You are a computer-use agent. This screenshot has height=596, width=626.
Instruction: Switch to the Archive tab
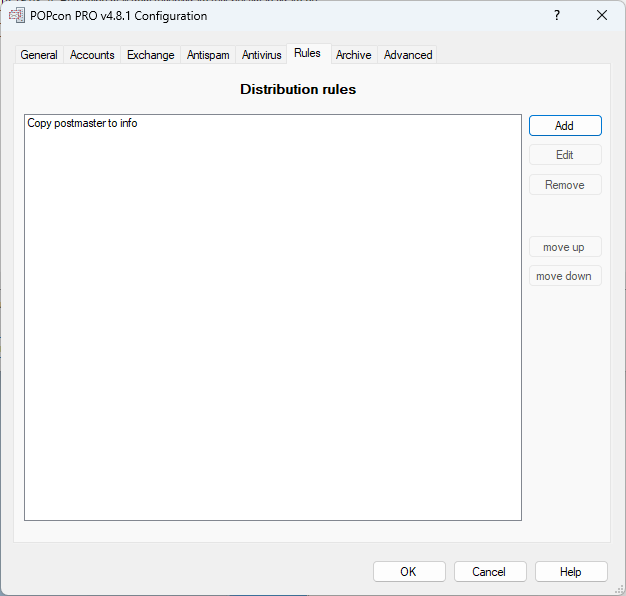pyautogui.click(x=353, y=55)
